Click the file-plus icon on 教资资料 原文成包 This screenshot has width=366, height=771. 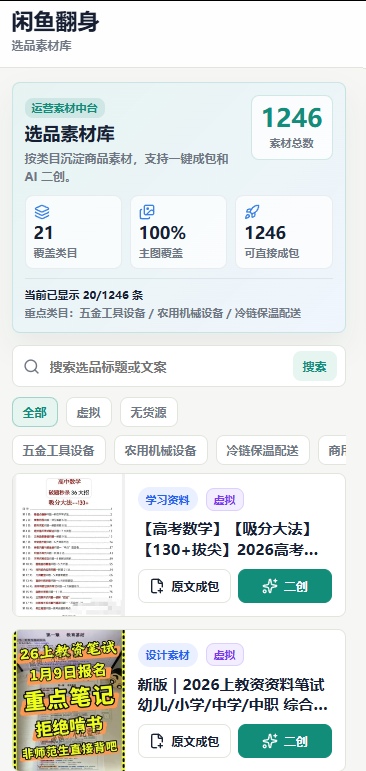157,741
